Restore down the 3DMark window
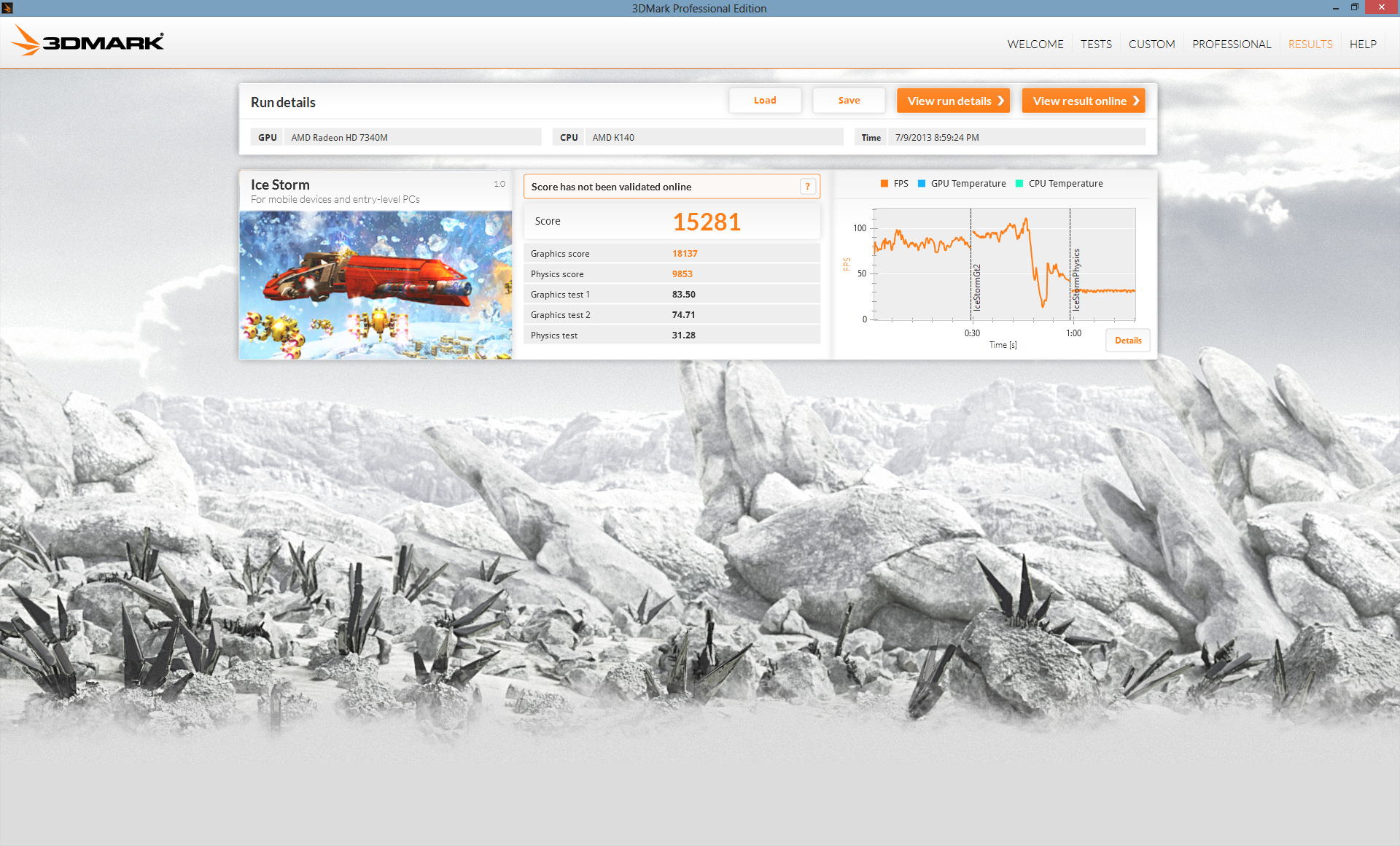 (x=1354, y=8)
